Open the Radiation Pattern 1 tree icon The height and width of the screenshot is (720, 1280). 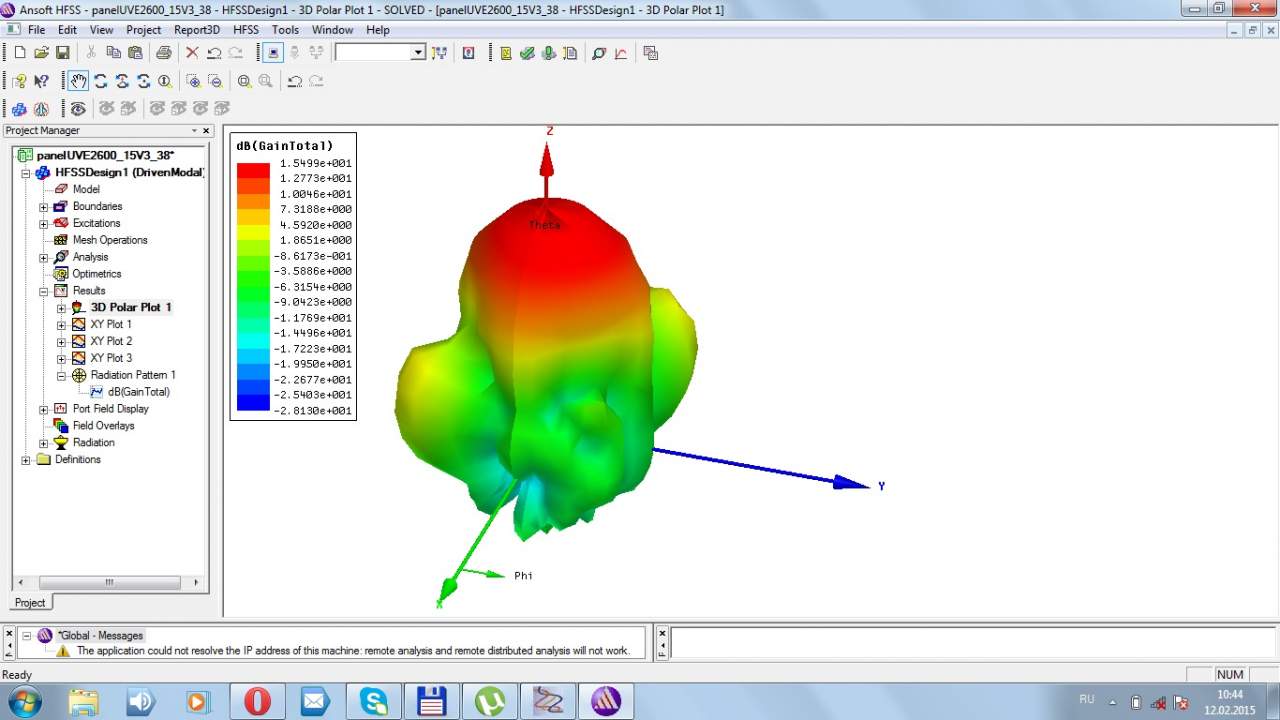79,375
